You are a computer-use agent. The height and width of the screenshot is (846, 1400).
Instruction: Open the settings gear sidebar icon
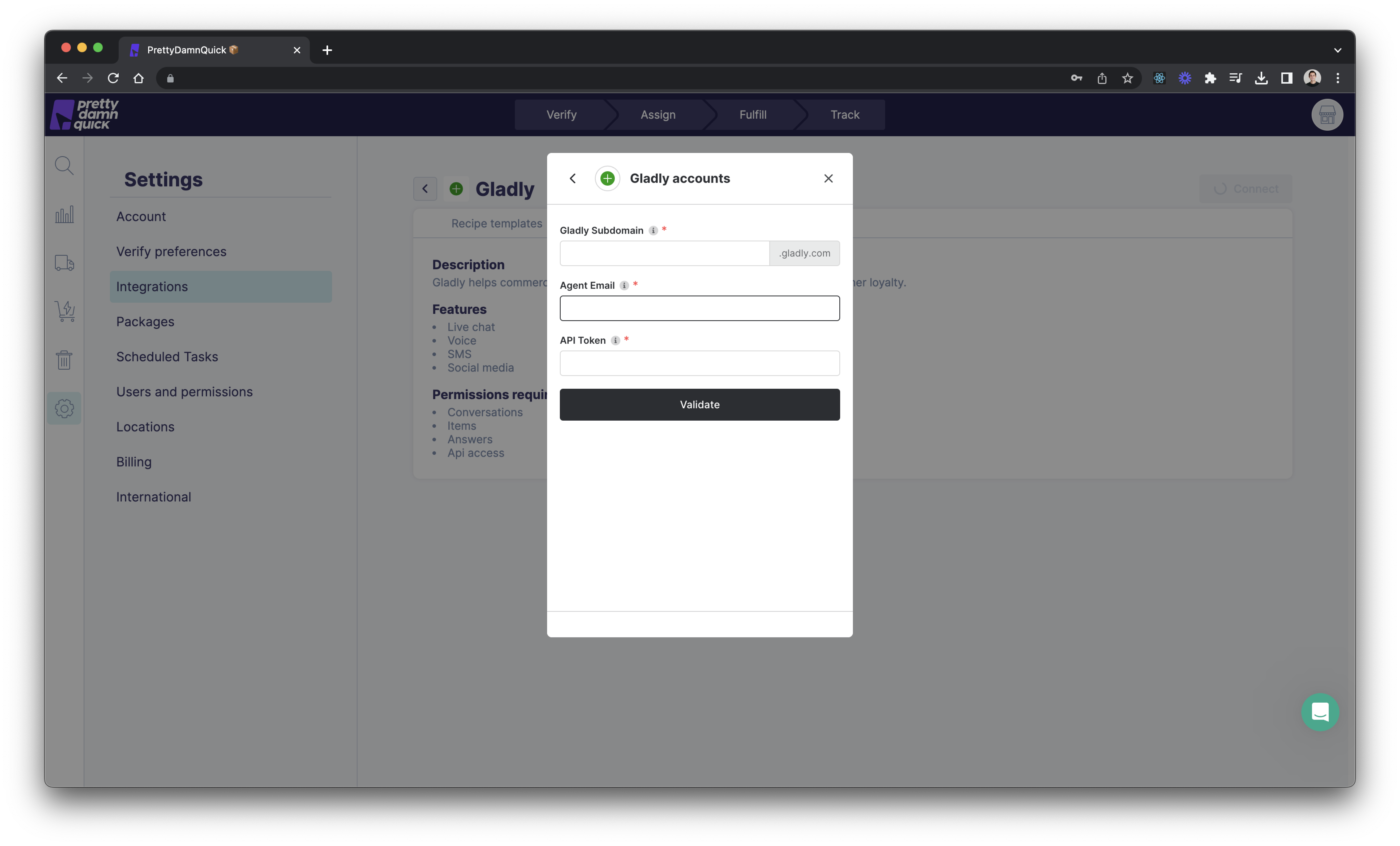click(x=64, y=408)
